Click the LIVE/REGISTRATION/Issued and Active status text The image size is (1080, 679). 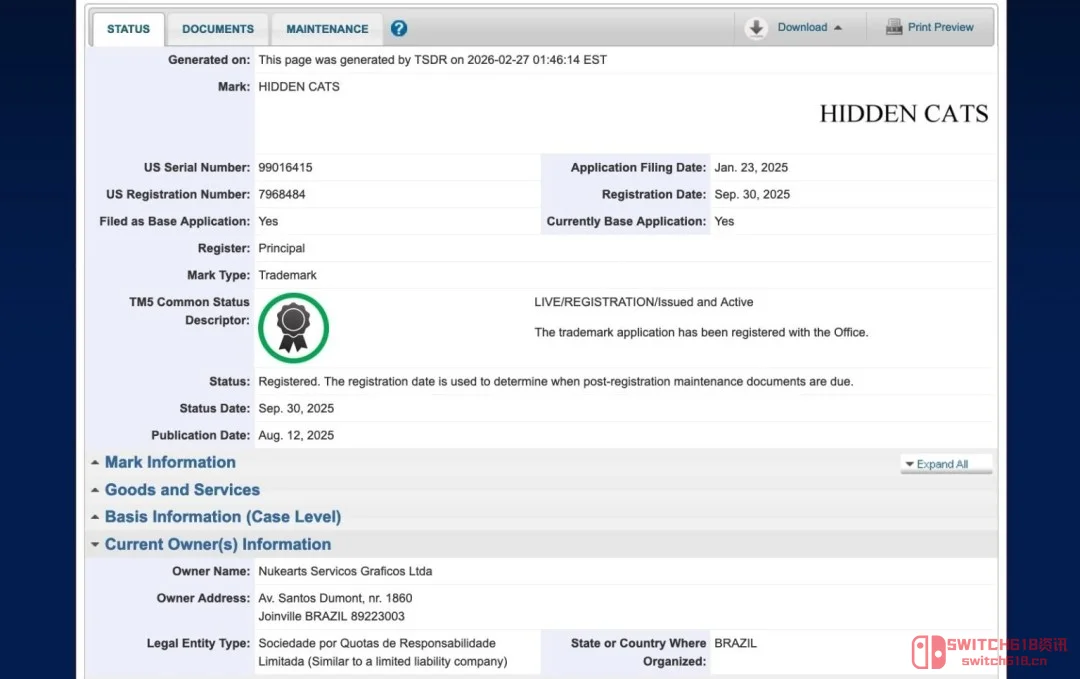[x=644, y=302]
